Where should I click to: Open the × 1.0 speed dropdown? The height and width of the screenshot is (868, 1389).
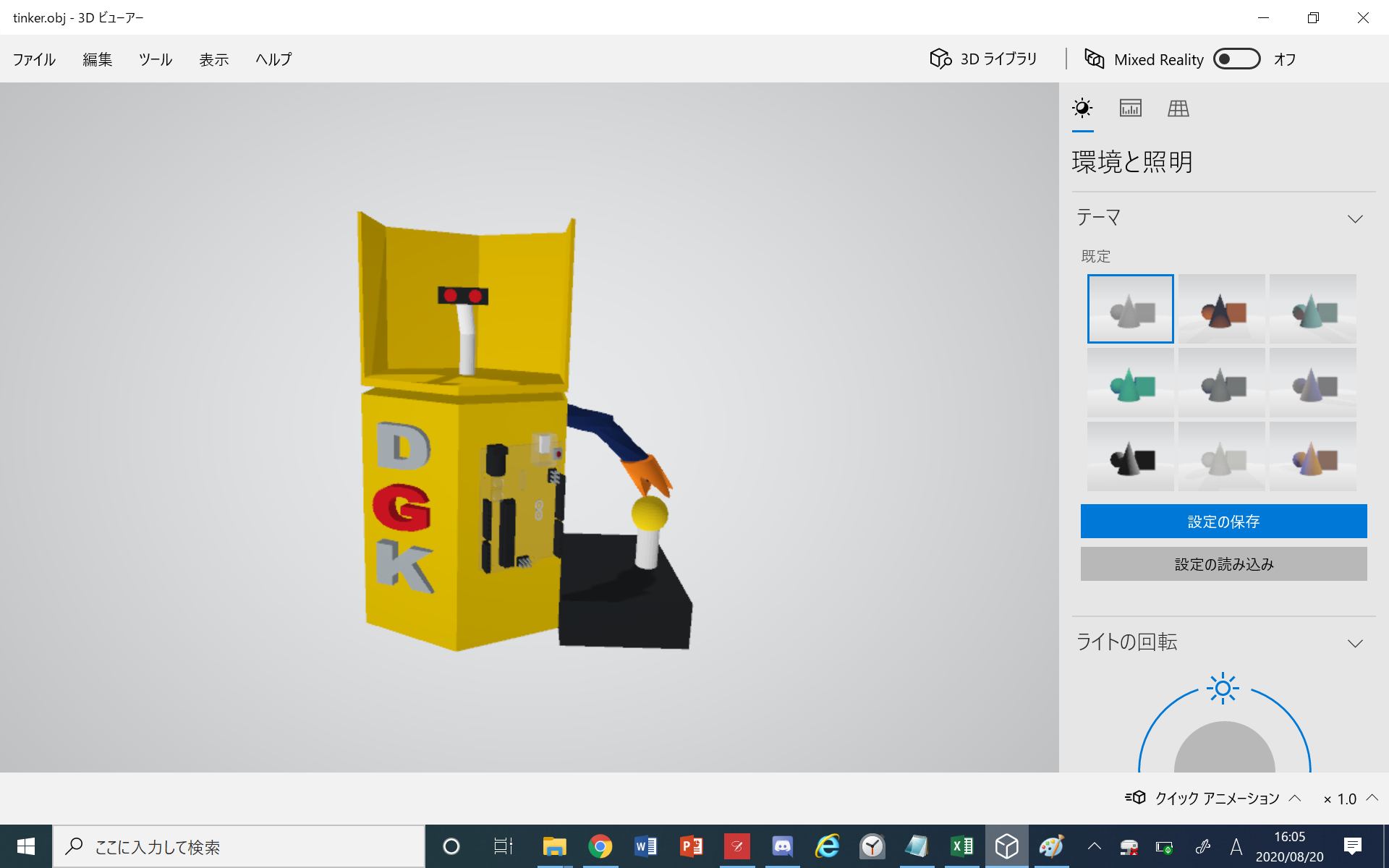point(1350,798)
